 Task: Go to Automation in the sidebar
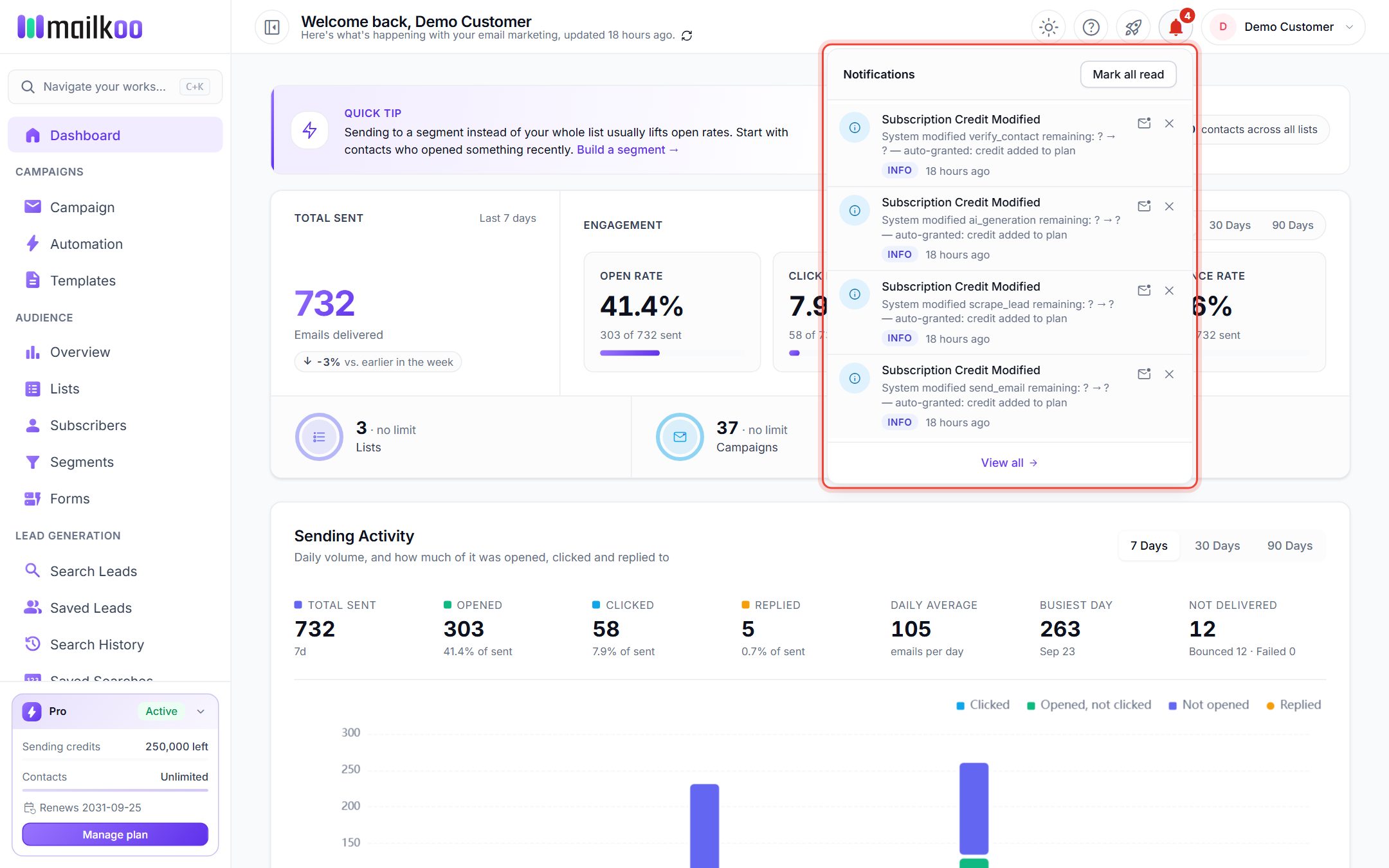(115, 244)
